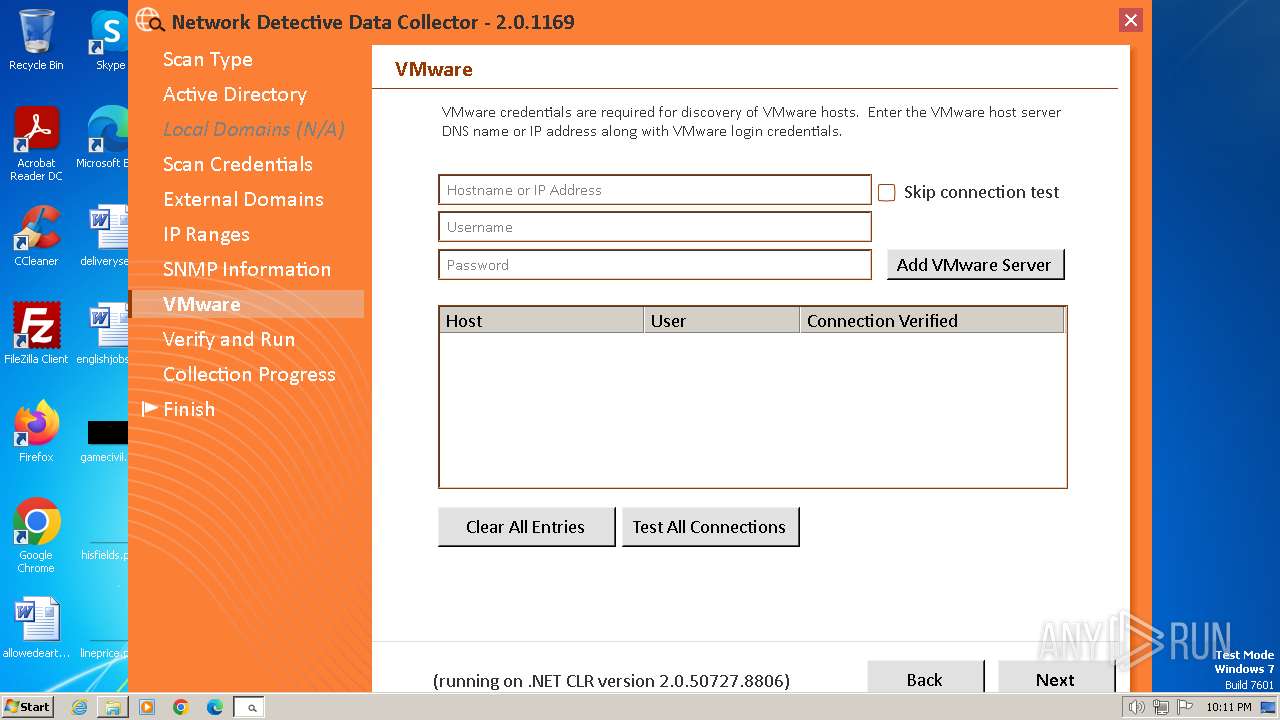Go to the Scan Credentials step

coord(238,164)
